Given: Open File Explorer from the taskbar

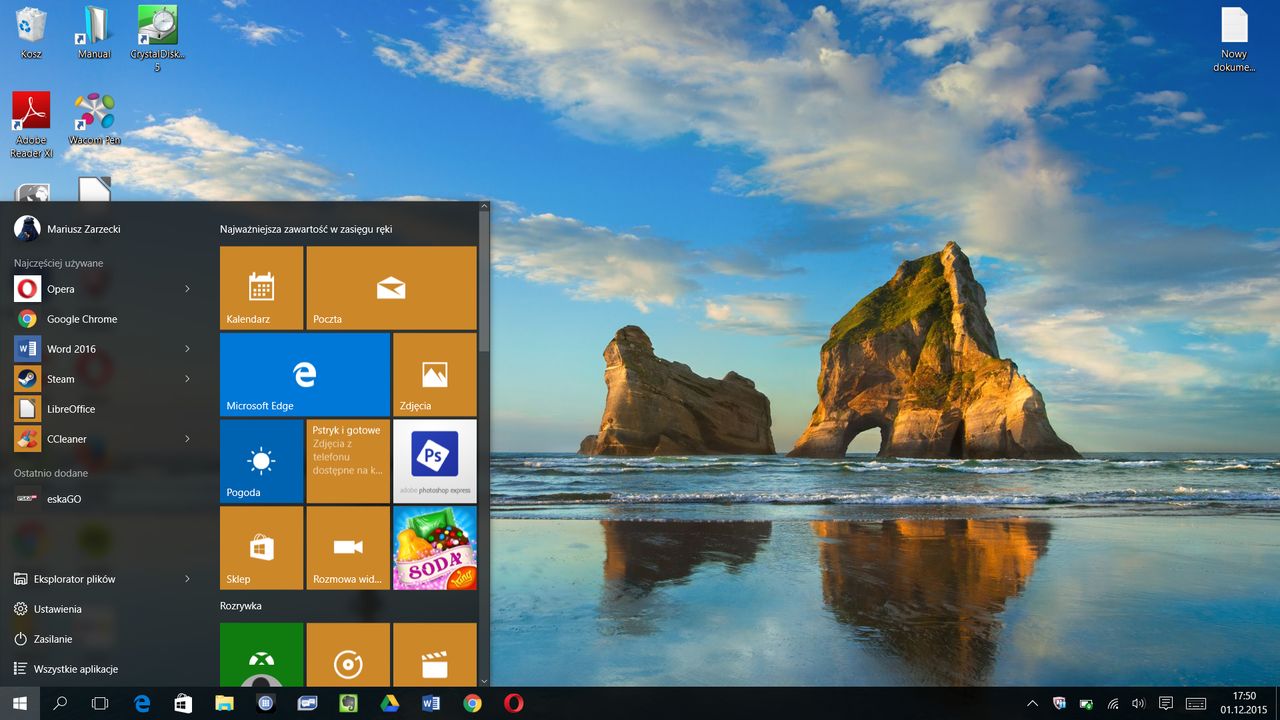Looking at the screenshot, I should 224,703.
